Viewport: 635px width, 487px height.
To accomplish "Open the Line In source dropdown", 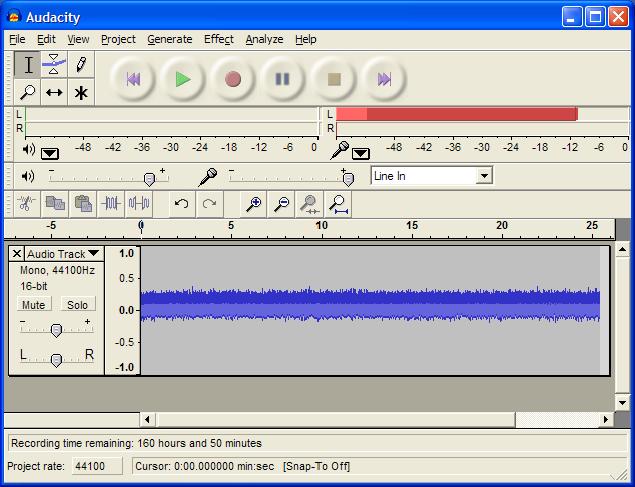I will (x=484, y=176).
